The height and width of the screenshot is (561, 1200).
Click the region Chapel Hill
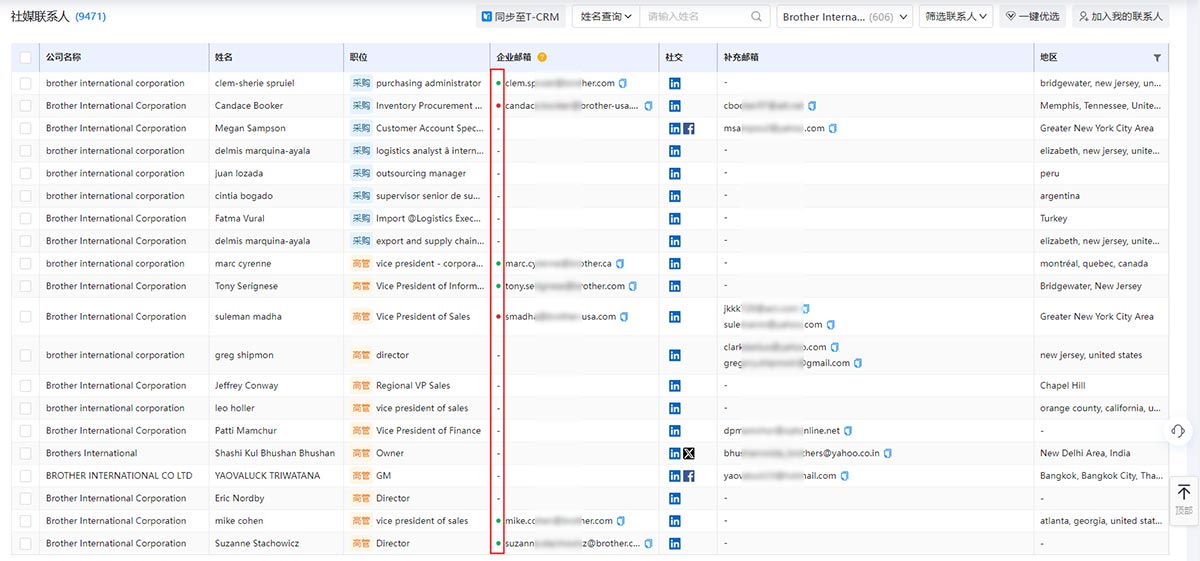point(1062,386)
